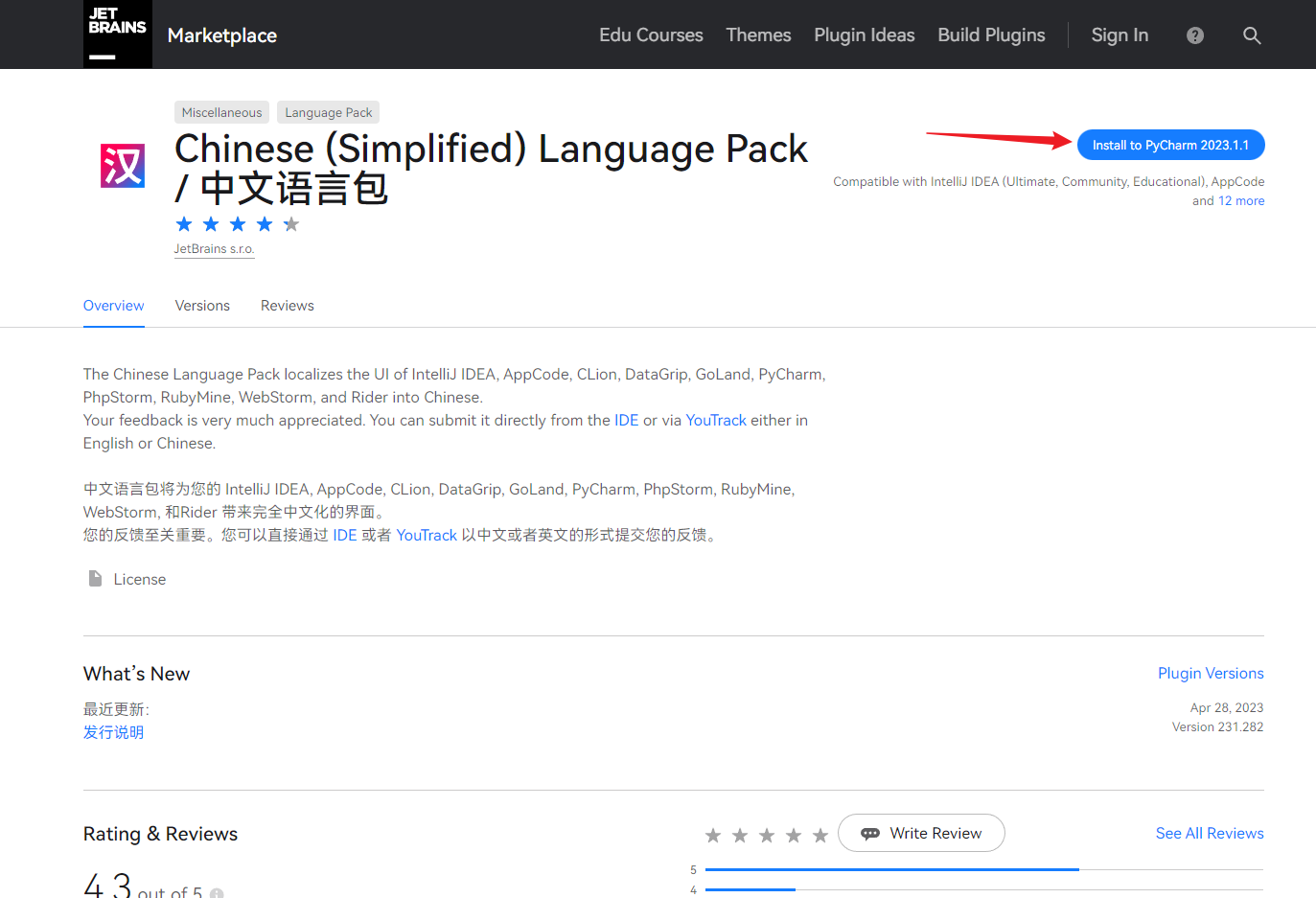Open the search magnifier icon
The width and height of the screenshot is (1316, 898).
click(1252, 35)
